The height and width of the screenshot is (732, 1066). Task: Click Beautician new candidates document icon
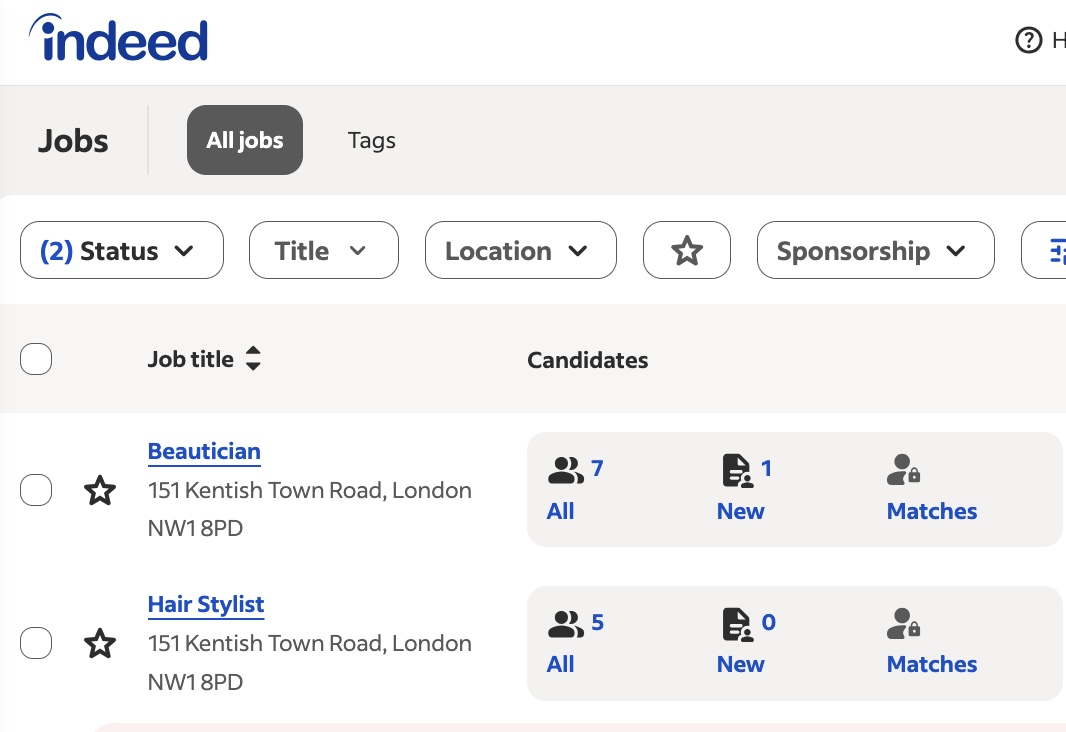tap(737, 470)
